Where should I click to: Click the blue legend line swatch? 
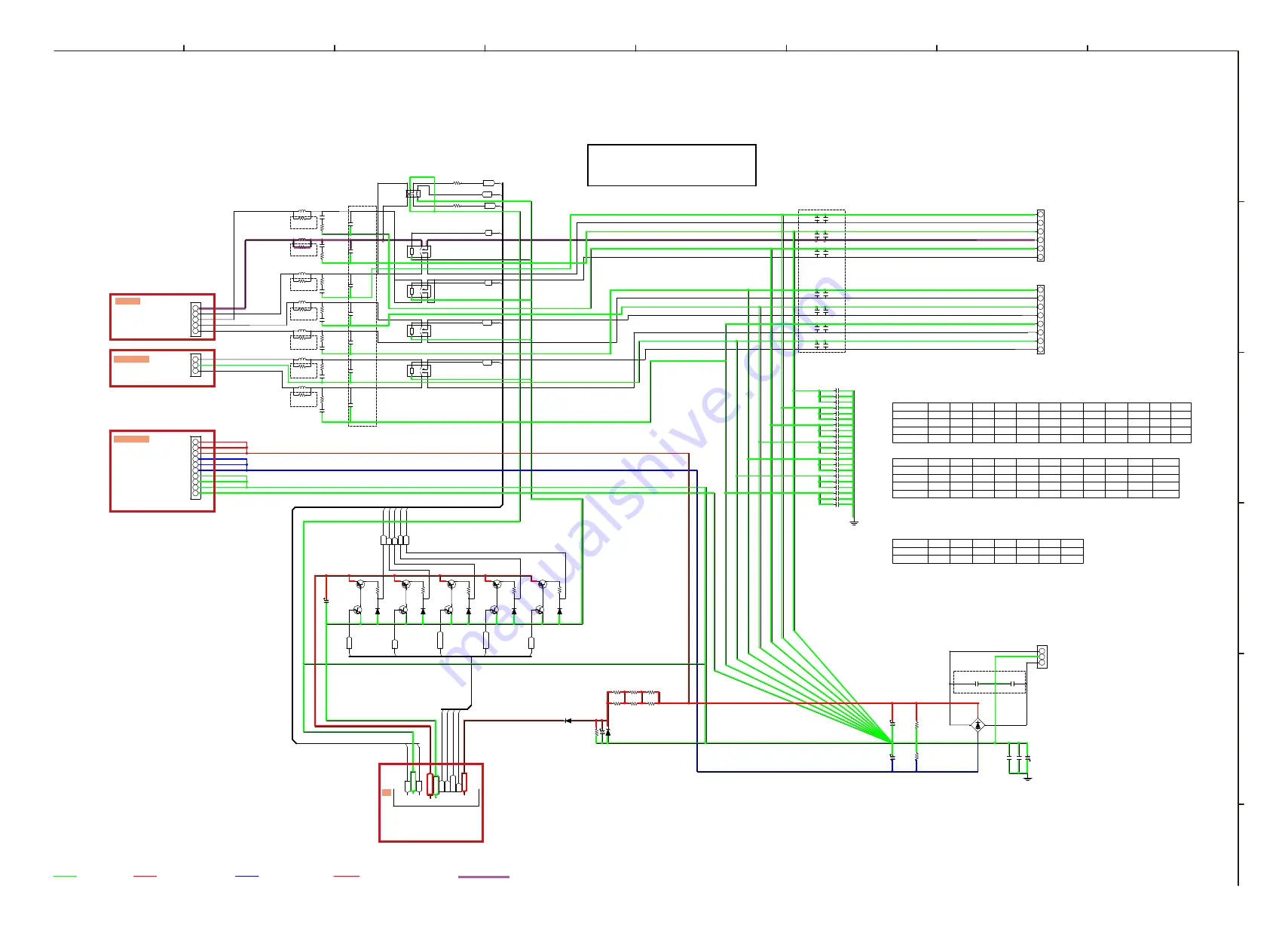click(246, 876)
